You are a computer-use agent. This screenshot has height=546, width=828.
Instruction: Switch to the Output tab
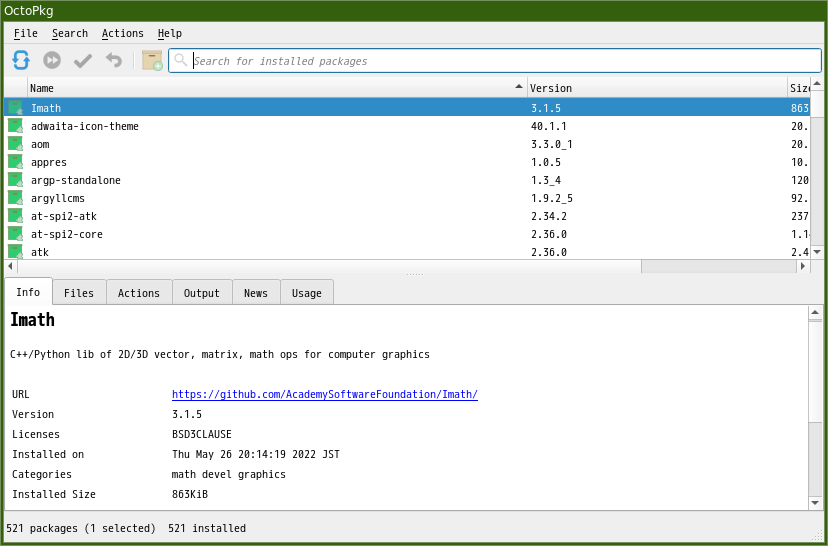point(202,293)
